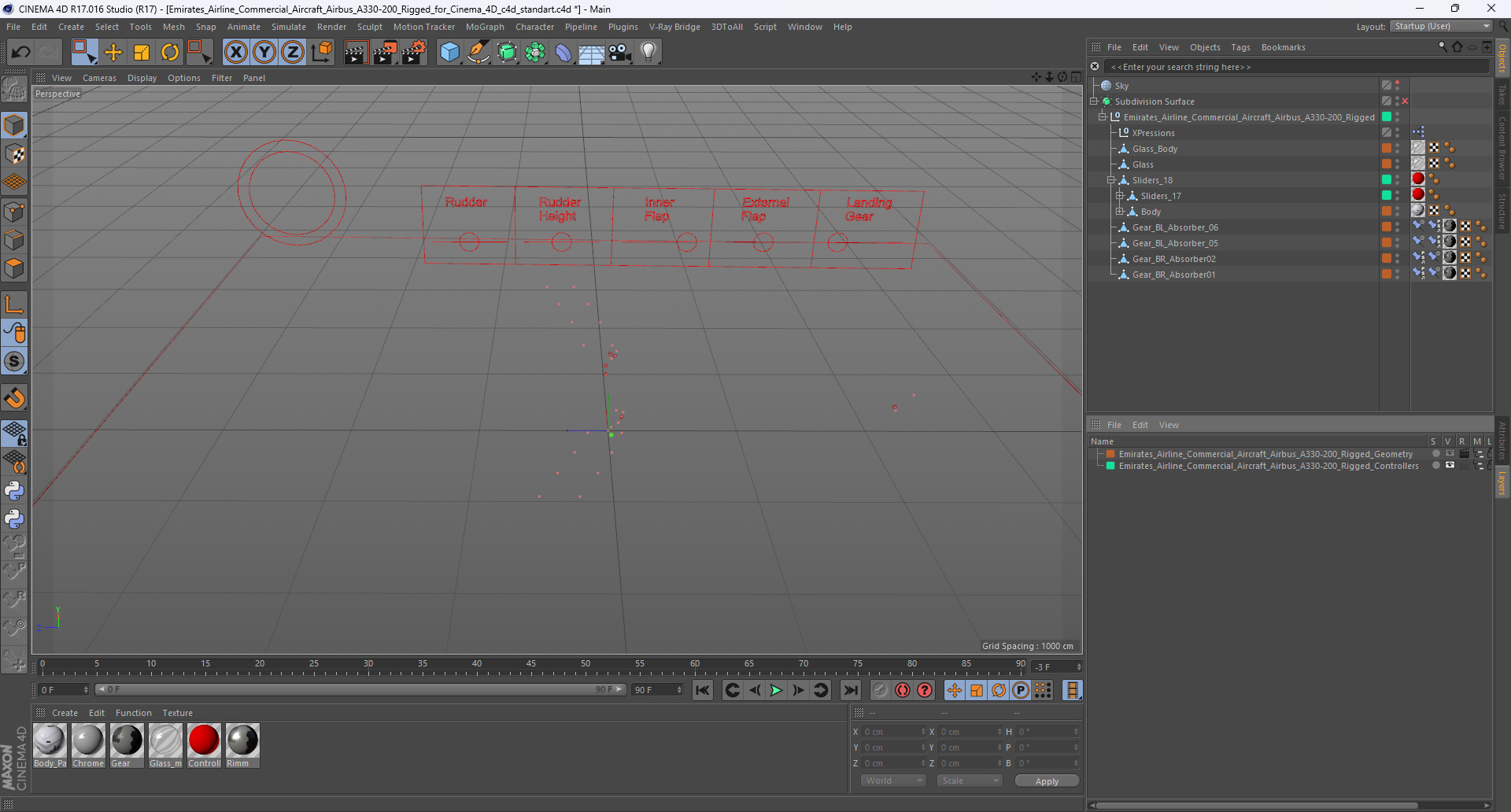Collapse the Sliders_18 node
1511x812 pixels.
point(1111,180)
